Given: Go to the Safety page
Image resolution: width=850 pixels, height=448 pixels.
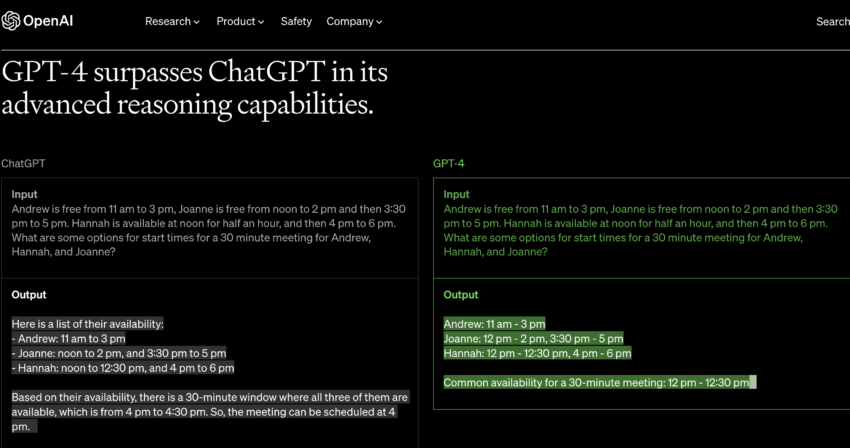Looking at the screenshot, I should coord(296,21).
